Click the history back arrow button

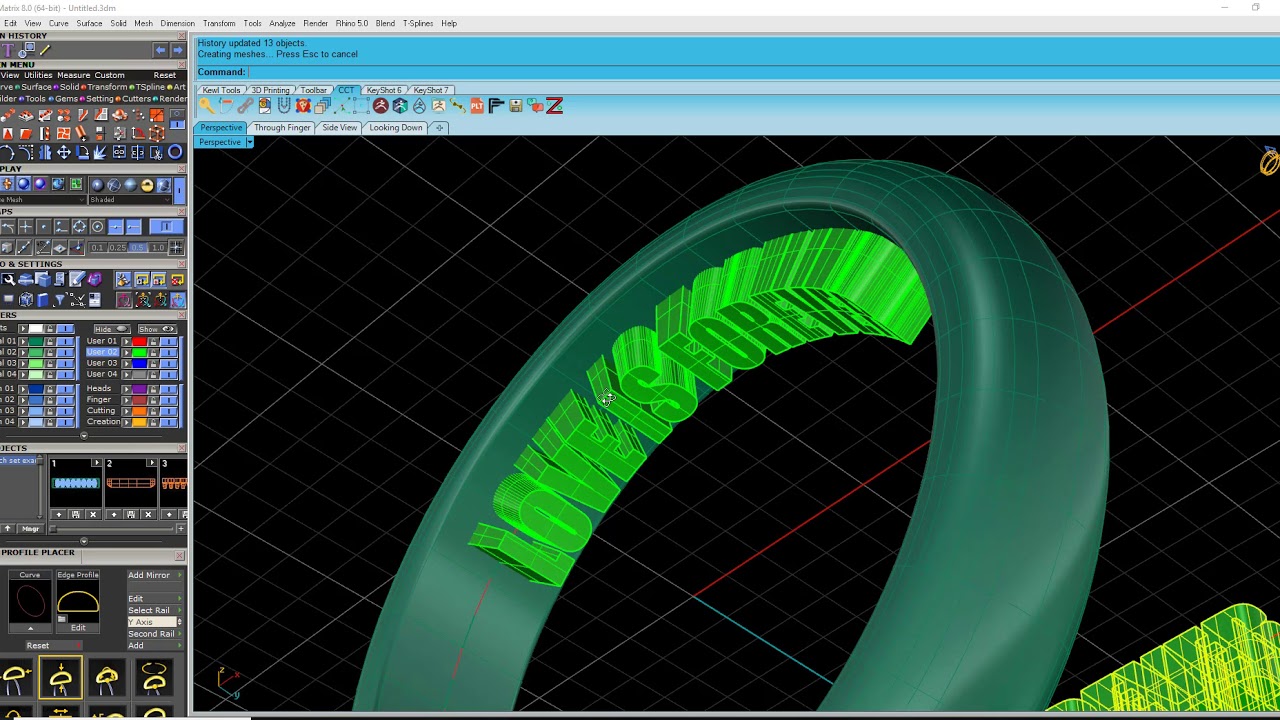click(160, 50)
